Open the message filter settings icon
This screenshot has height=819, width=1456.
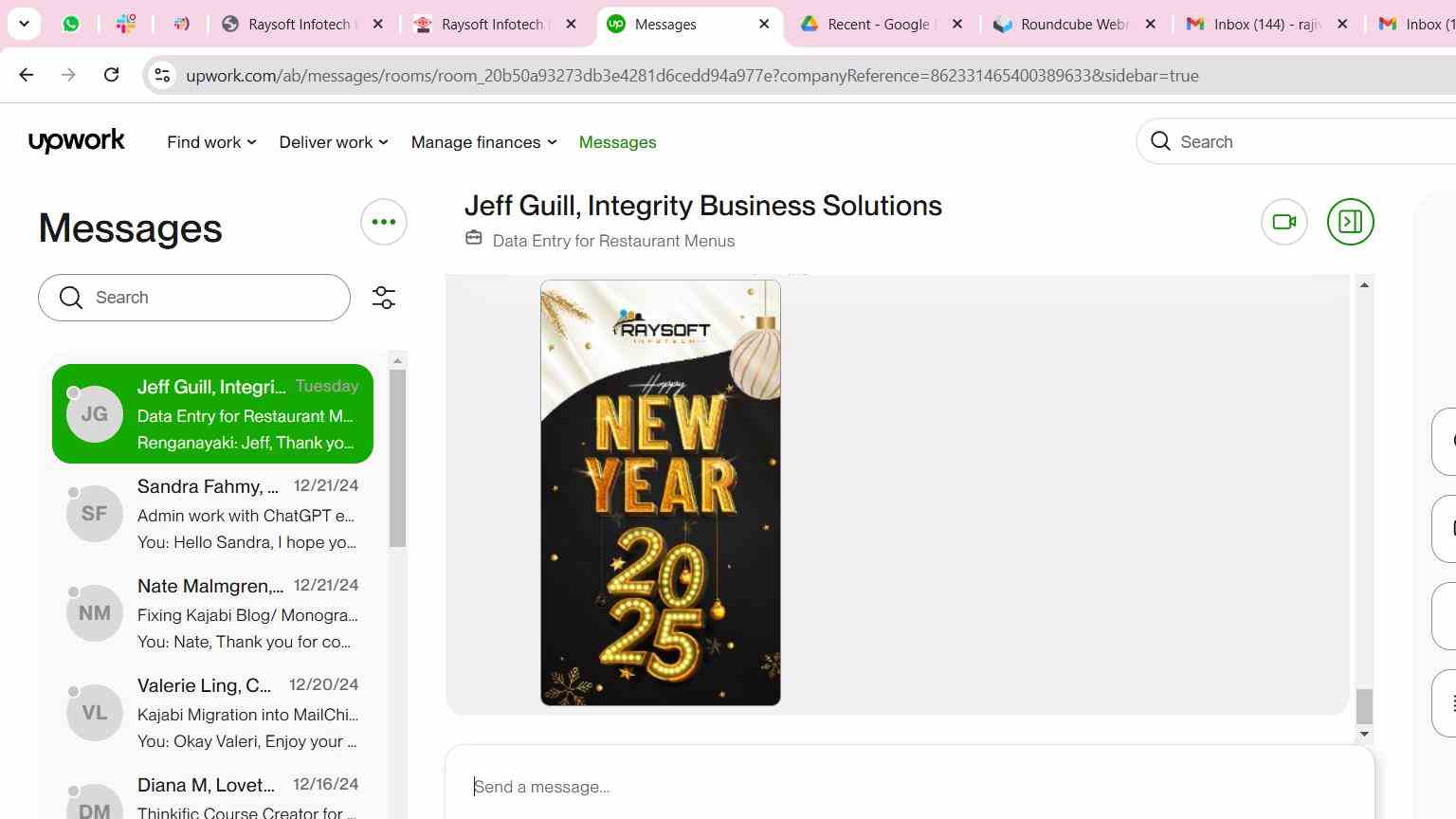coord(384,298)
